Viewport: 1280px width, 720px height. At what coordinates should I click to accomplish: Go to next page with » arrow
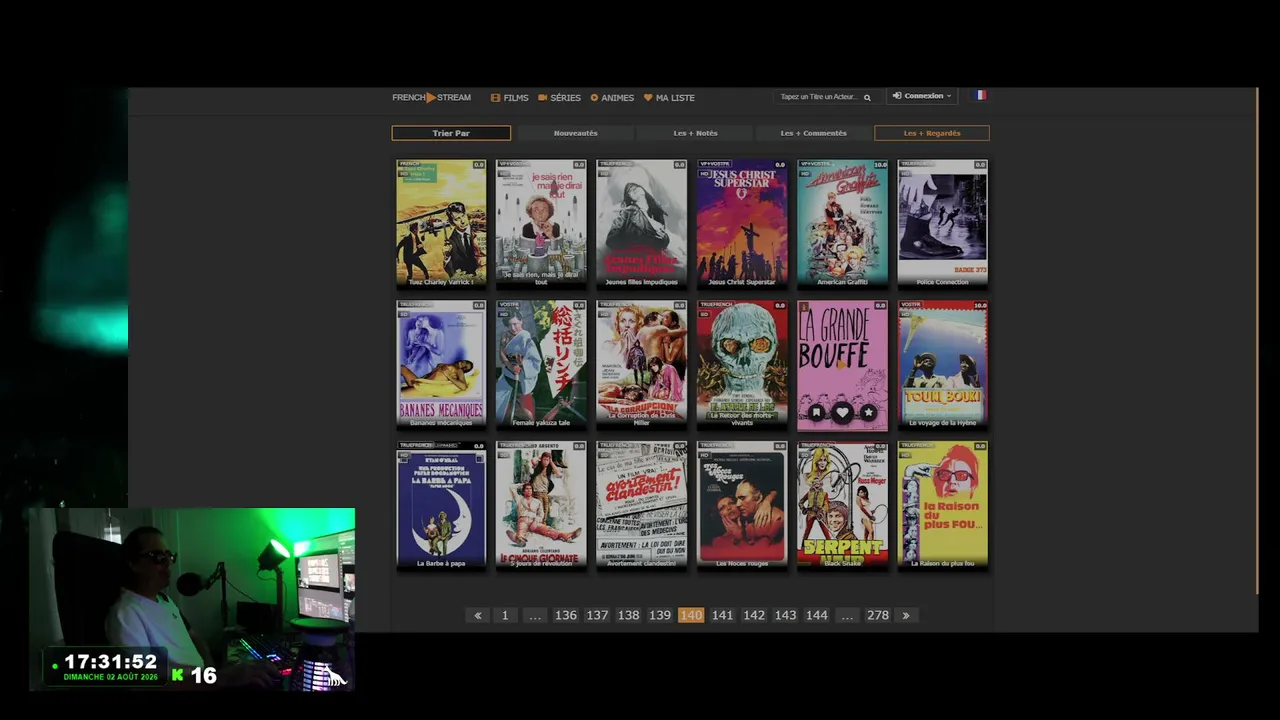[x=906, y=615]
